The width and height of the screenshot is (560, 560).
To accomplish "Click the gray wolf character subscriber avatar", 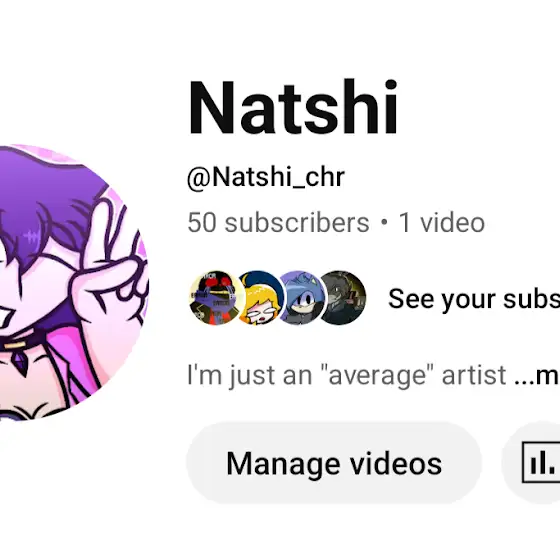I will point(343,298).
